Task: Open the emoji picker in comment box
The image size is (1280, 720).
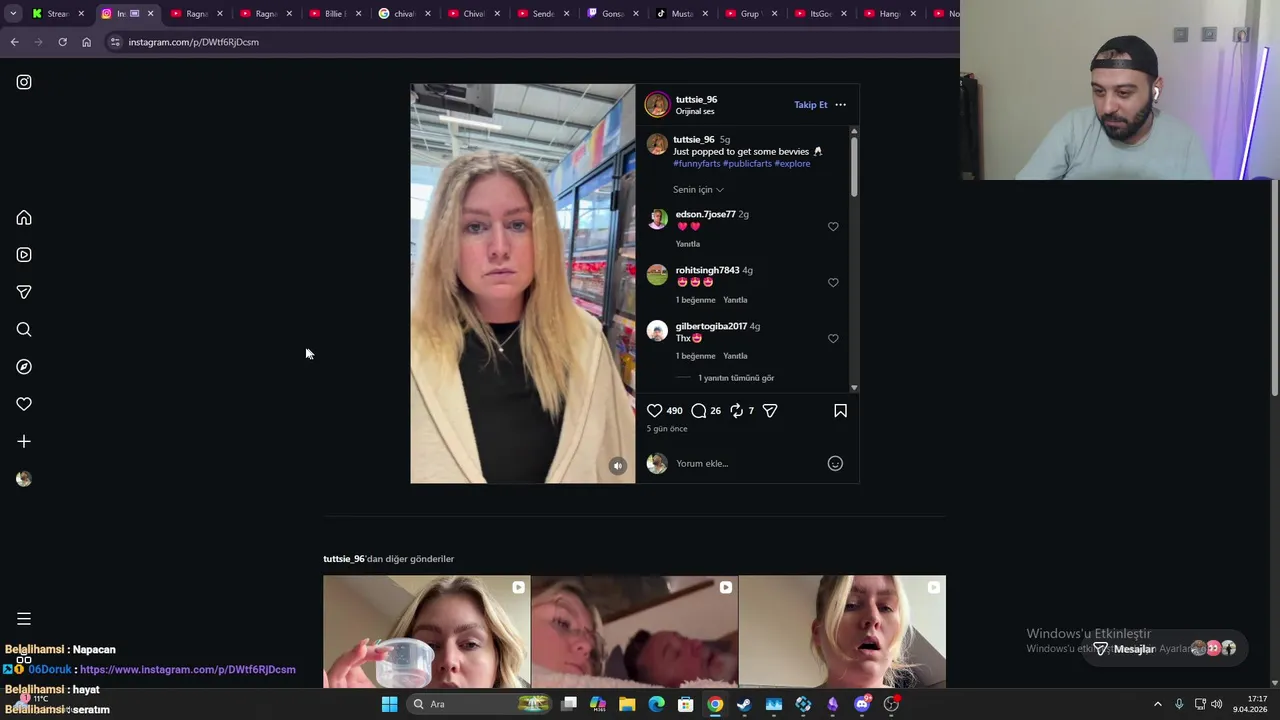Action: click(x=835, y=463)
